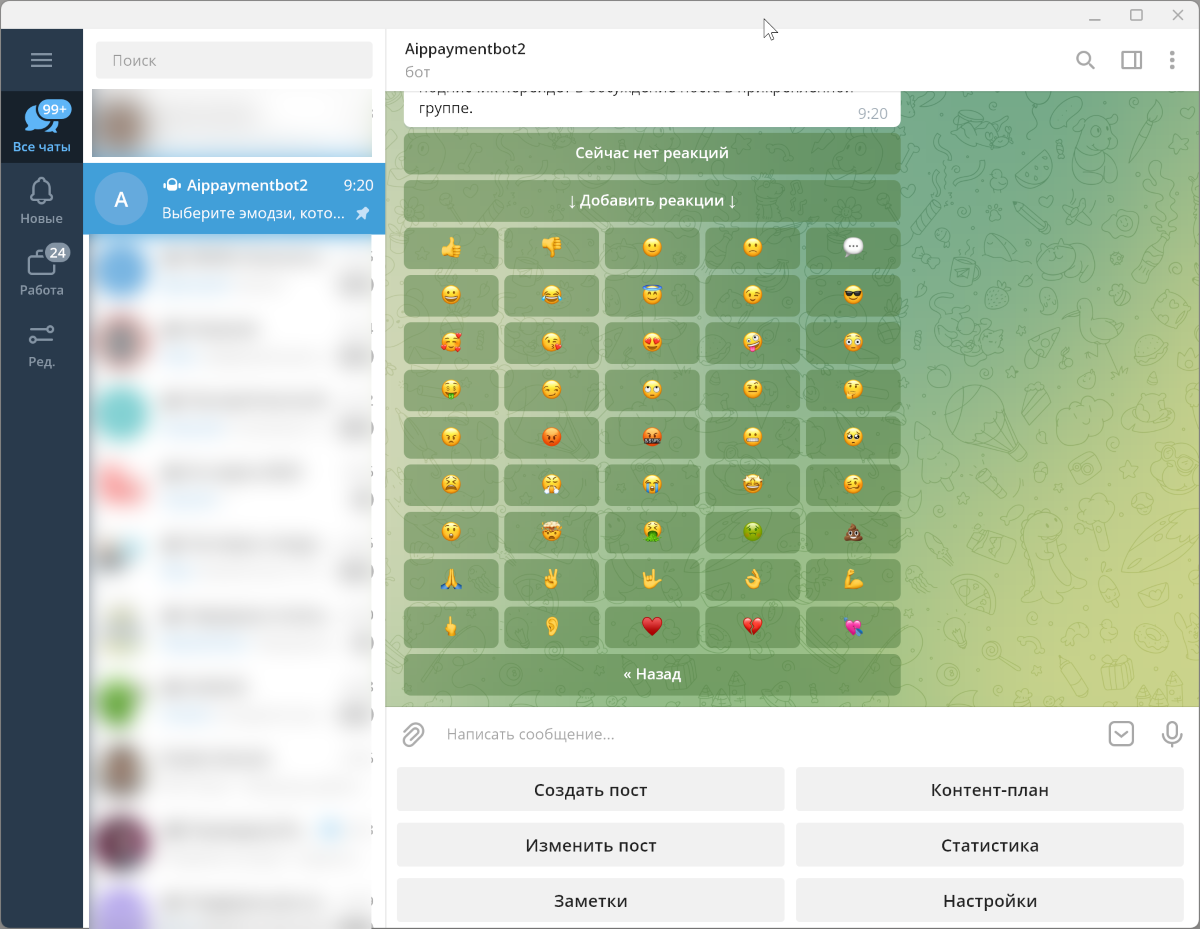Open the hamburger main menu

[x=41, y=60]
